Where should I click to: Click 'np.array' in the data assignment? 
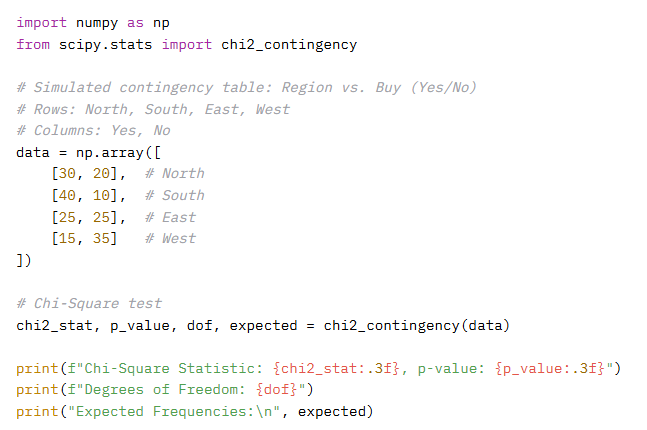pyautogui.click(x=110, y=153)
